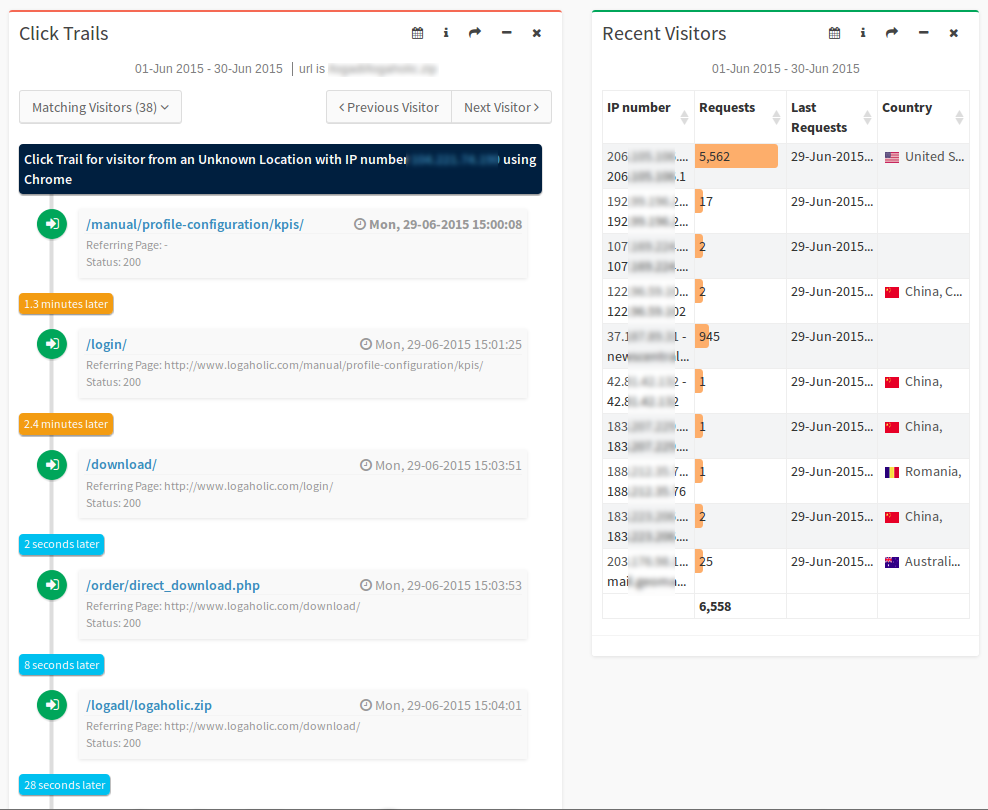Click the orange 5,562 requests bar

click(x=737, y=156)
